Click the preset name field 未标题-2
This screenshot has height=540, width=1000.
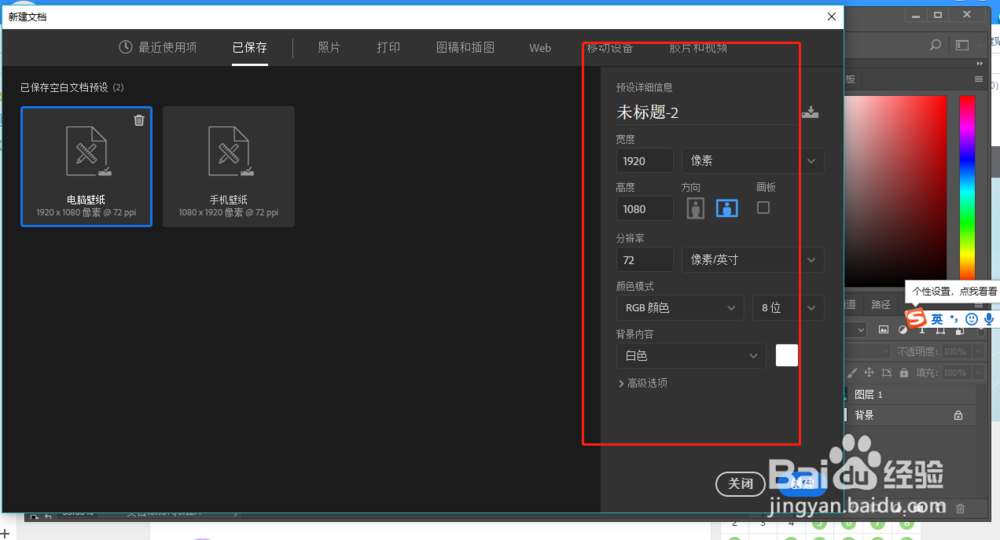coord(705,112)
